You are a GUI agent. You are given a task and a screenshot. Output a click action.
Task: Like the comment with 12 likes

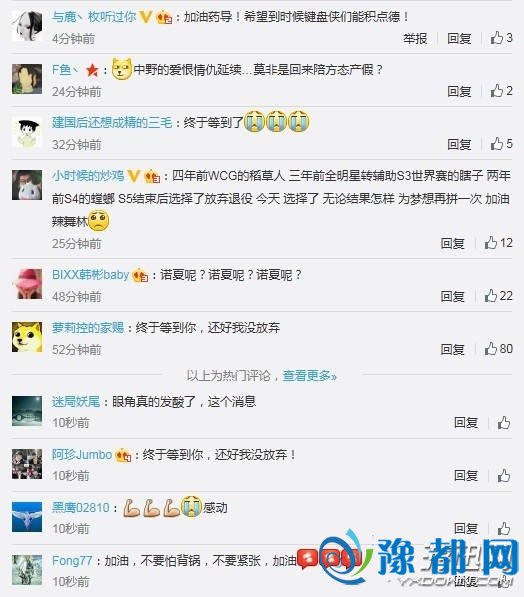click(498, 243)
